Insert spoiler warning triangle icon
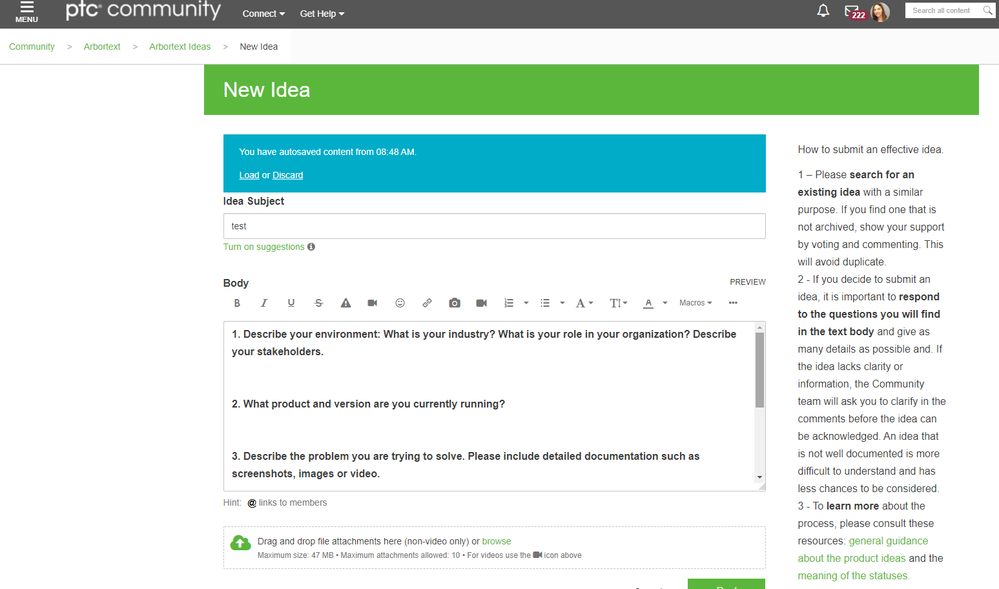999x589 pixels. (345, 303)
